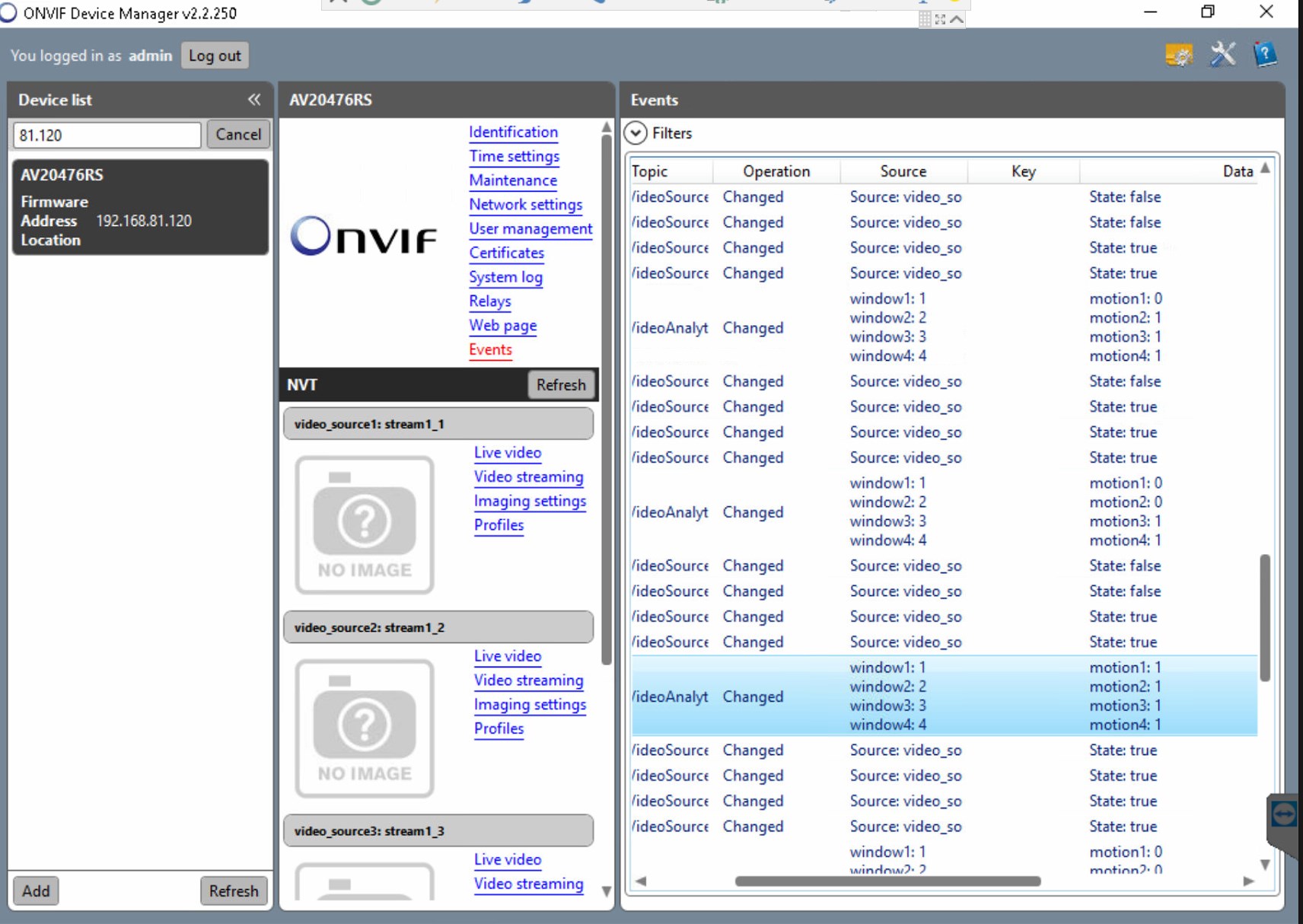Screen dimensions: 1303x924
Task: Add a new device
Action: [x=36, y=891]
